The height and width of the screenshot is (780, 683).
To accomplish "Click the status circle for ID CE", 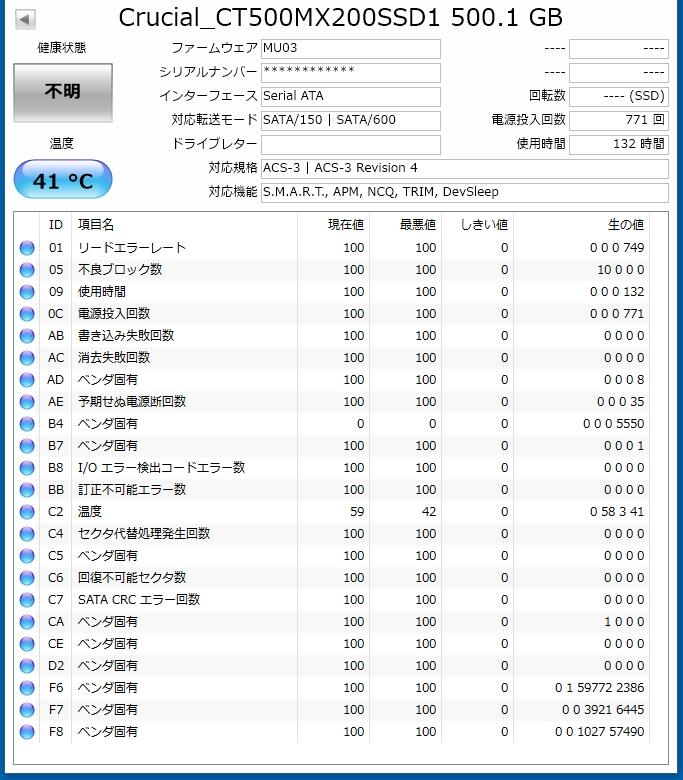I will tap(27, 644).
